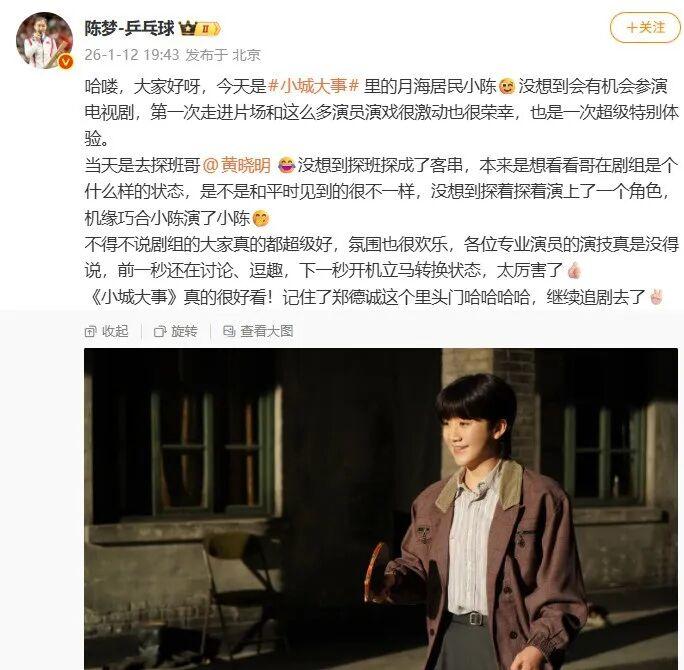Click 《小城大事》 title in the last line
Screen dimensions: 684x670
coord(133,297)
